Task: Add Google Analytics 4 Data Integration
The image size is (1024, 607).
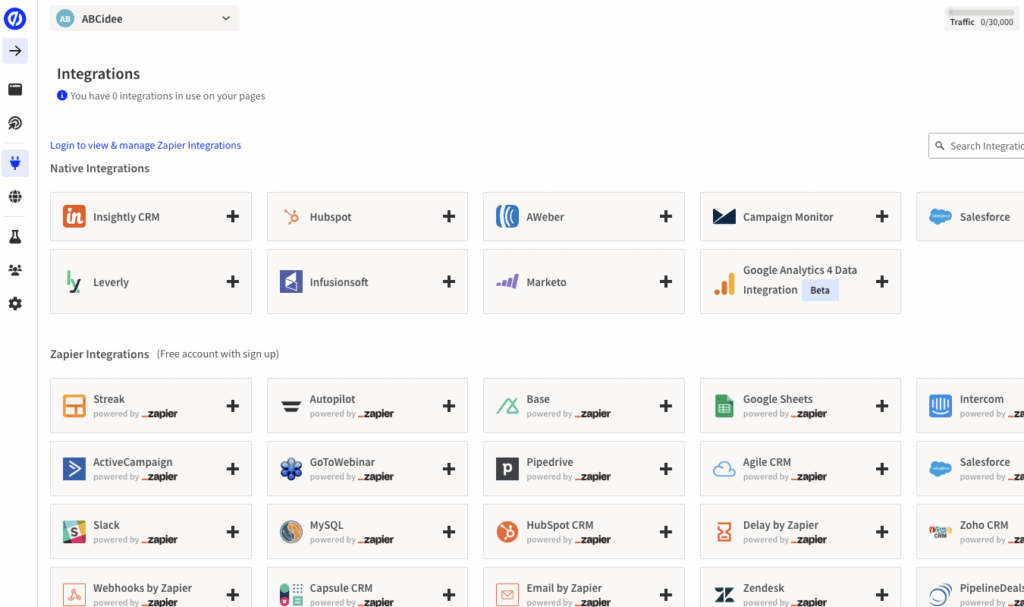Action: click(882, 282)
